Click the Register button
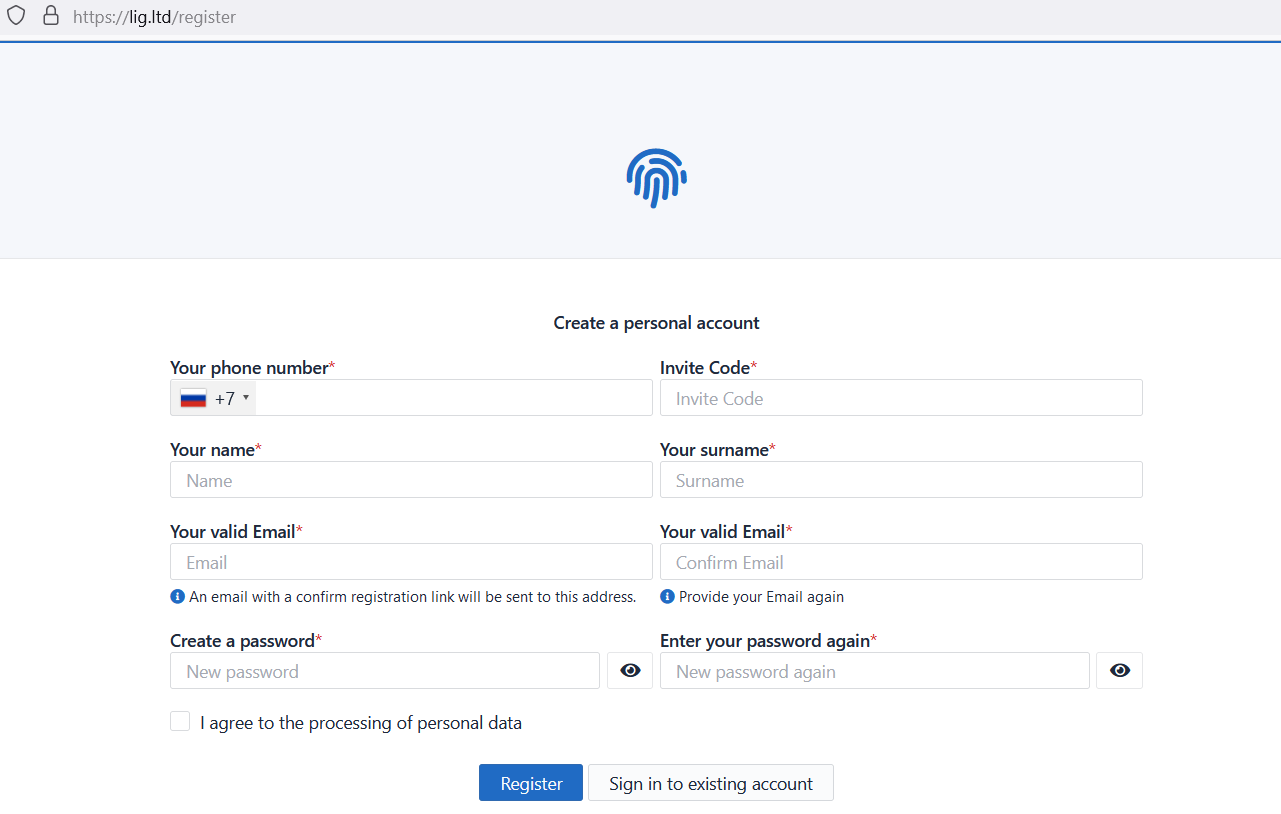 pyautogui.click(x=531, y=783)
